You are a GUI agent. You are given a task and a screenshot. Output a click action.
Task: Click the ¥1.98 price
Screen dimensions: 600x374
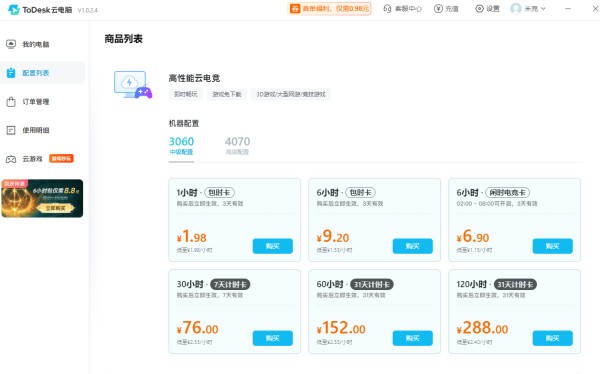191,237
